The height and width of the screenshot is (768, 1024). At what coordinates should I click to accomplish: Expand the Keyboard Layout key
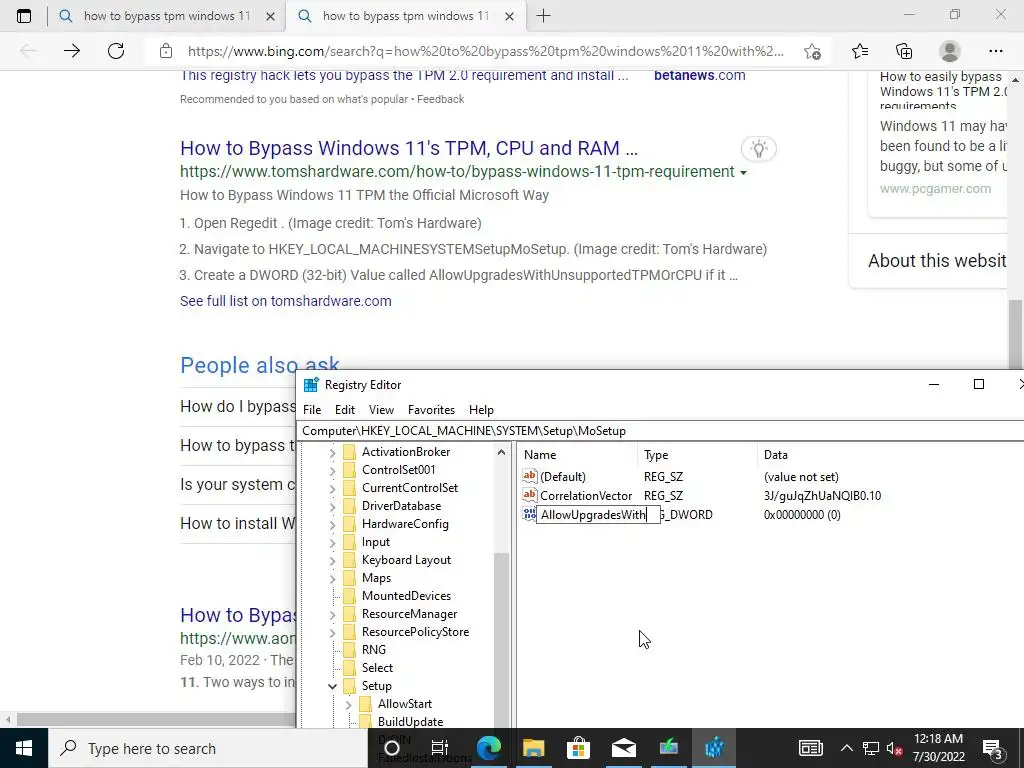pyautogui.click(x=332, y=560)
